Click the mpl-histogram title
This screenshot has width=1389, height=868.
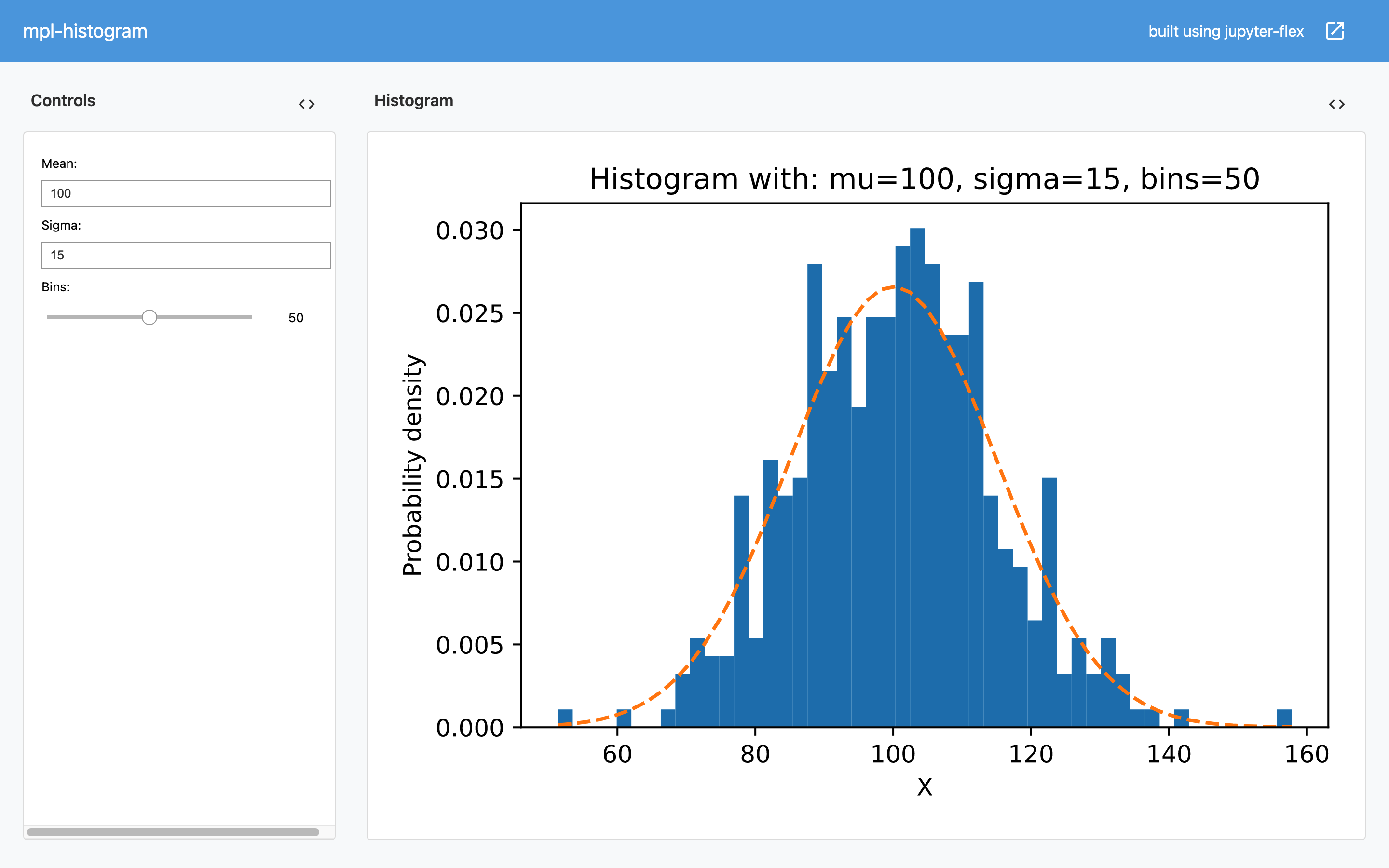tap(85, 31)
